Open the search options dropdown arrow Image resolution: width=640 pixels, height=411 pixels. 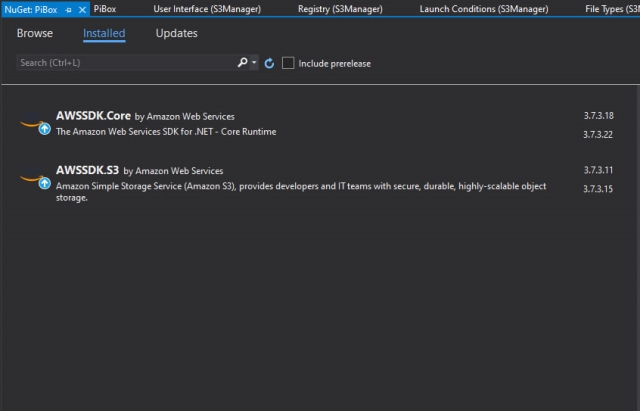254,62
